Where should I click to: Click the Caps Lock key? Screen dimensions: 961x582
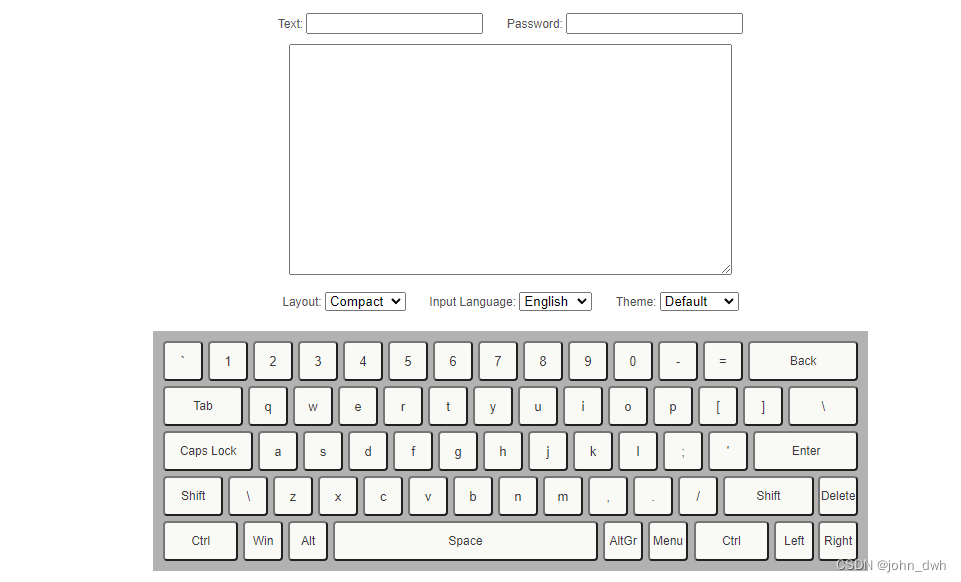point(207,451)
